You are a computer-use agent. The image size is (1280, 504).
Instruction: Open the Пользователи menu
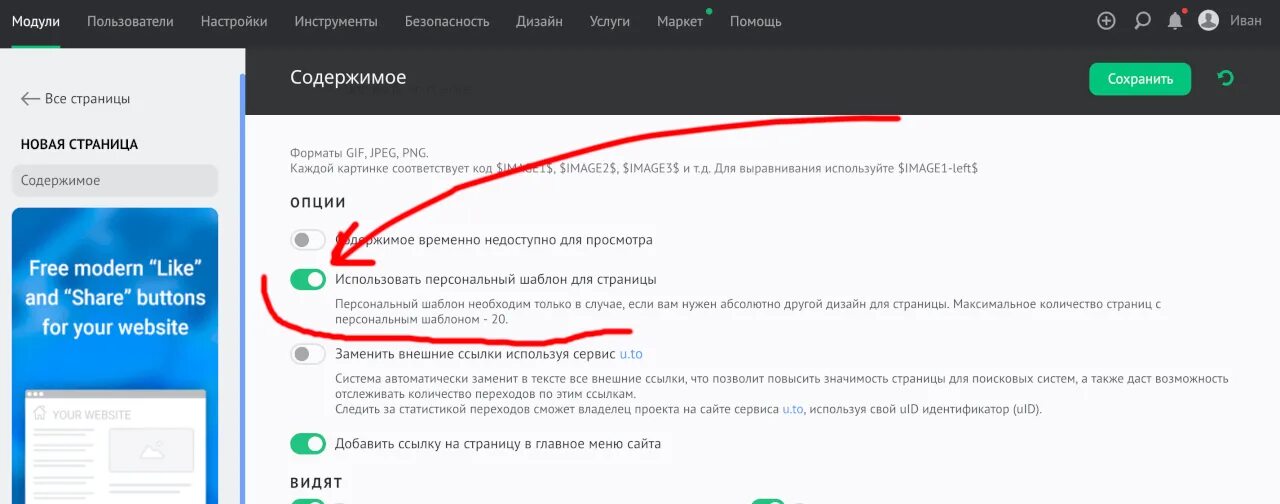click(130, 21)
